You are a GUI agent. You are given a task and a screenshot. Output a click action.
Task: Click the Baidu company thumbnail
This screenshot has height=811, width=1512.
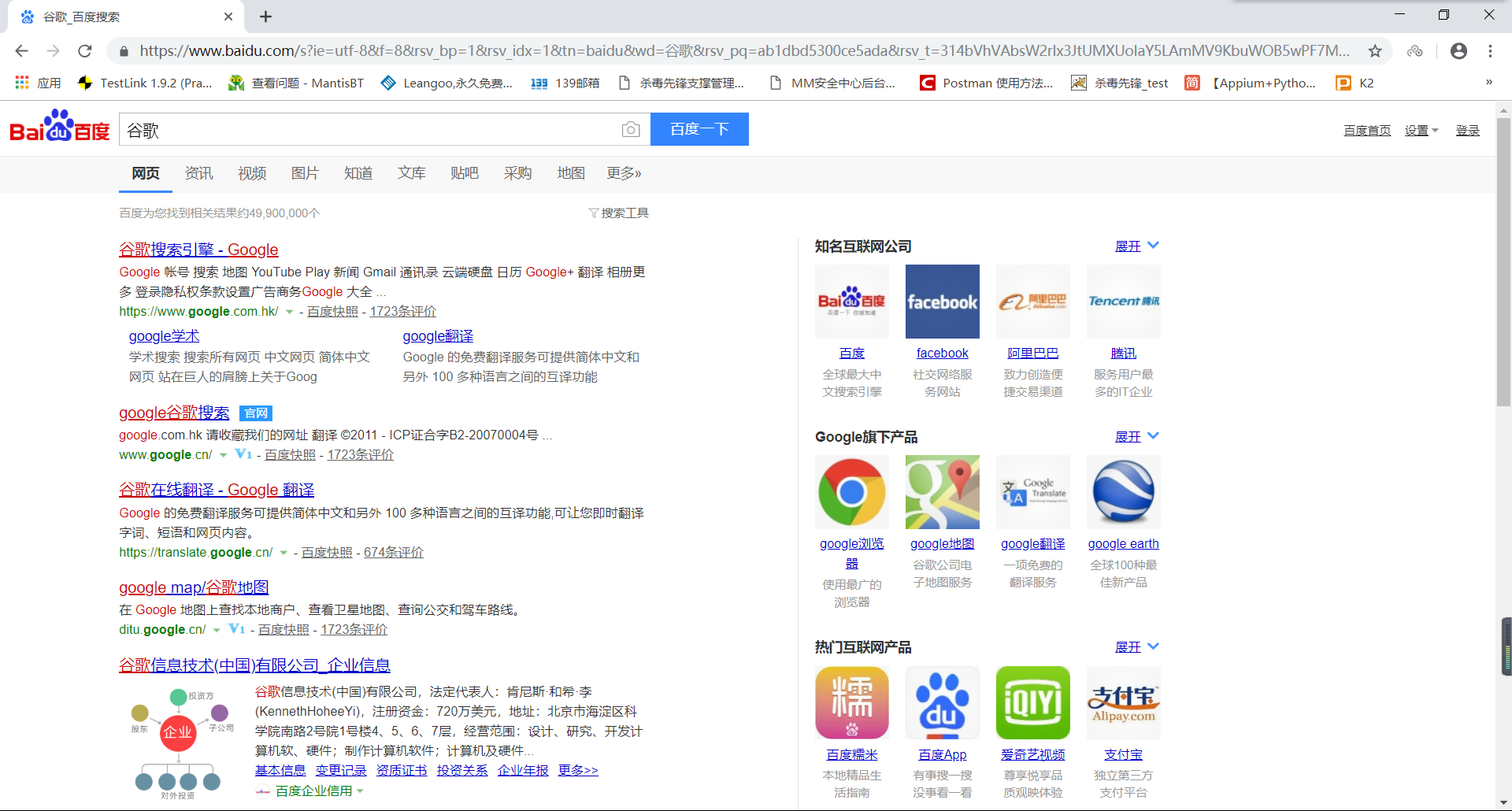(852, 302)
